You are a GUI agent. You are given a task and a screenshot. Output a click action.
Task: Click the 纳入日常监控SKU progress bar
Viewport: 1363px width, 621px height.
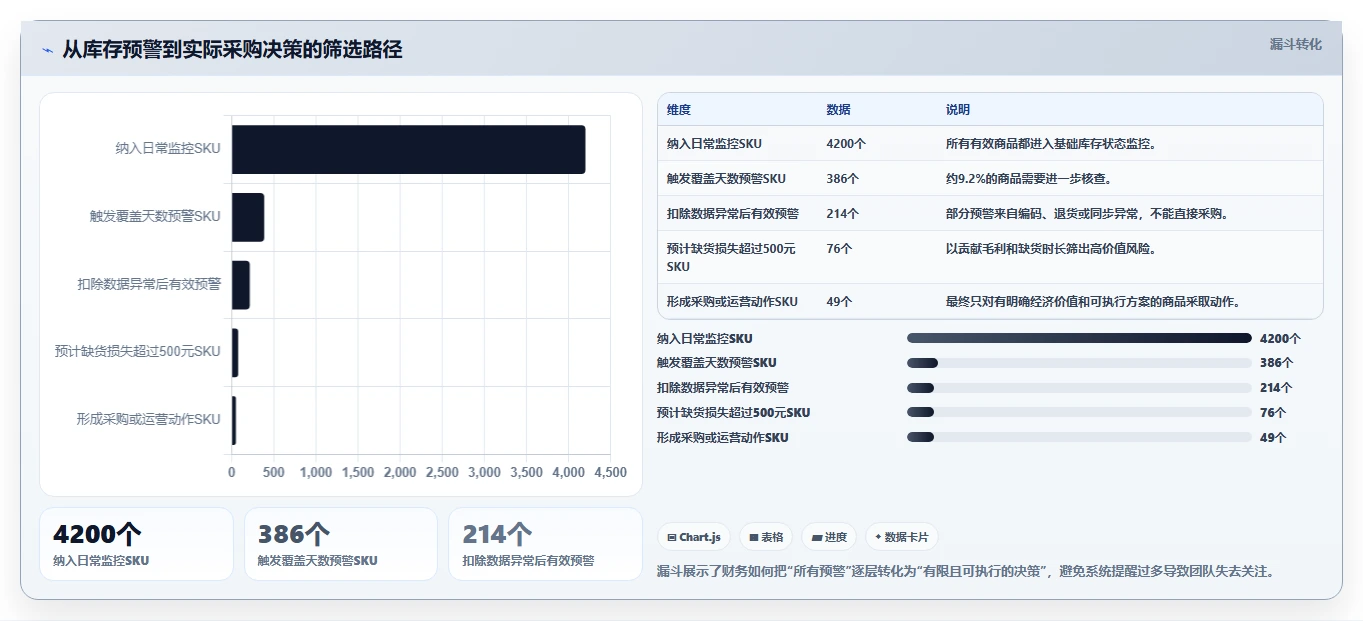pyautogui.click(x=1079, y=338)
